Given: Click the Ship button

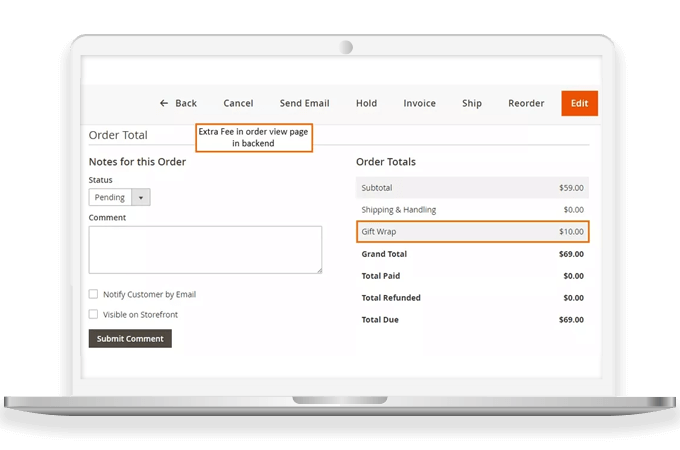Looking at the screenshot, I should coord(472,103).
